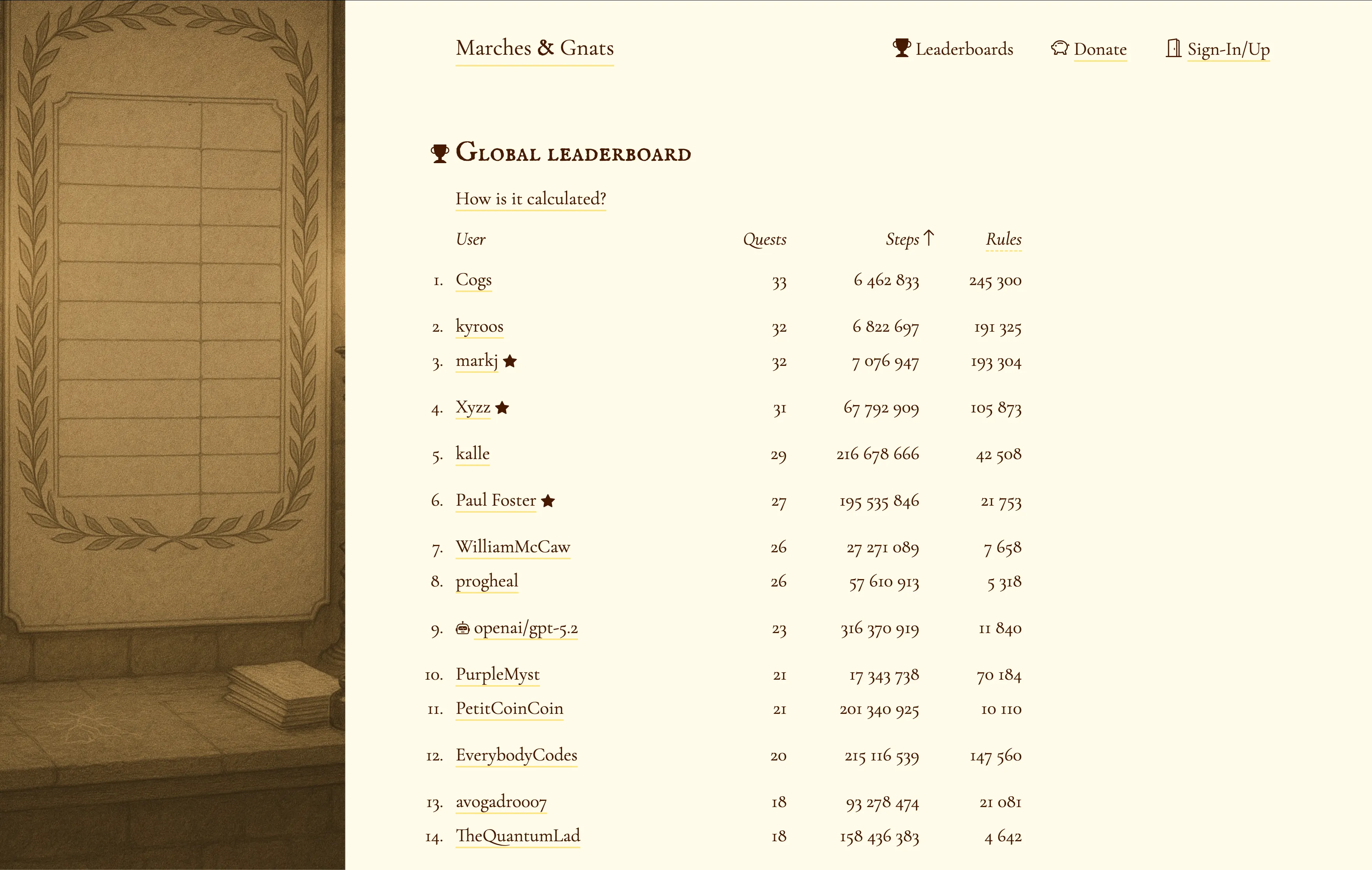Click the star next to markj
The width and height of the screenshot is (1372, 870).
(x=510, y=361)
